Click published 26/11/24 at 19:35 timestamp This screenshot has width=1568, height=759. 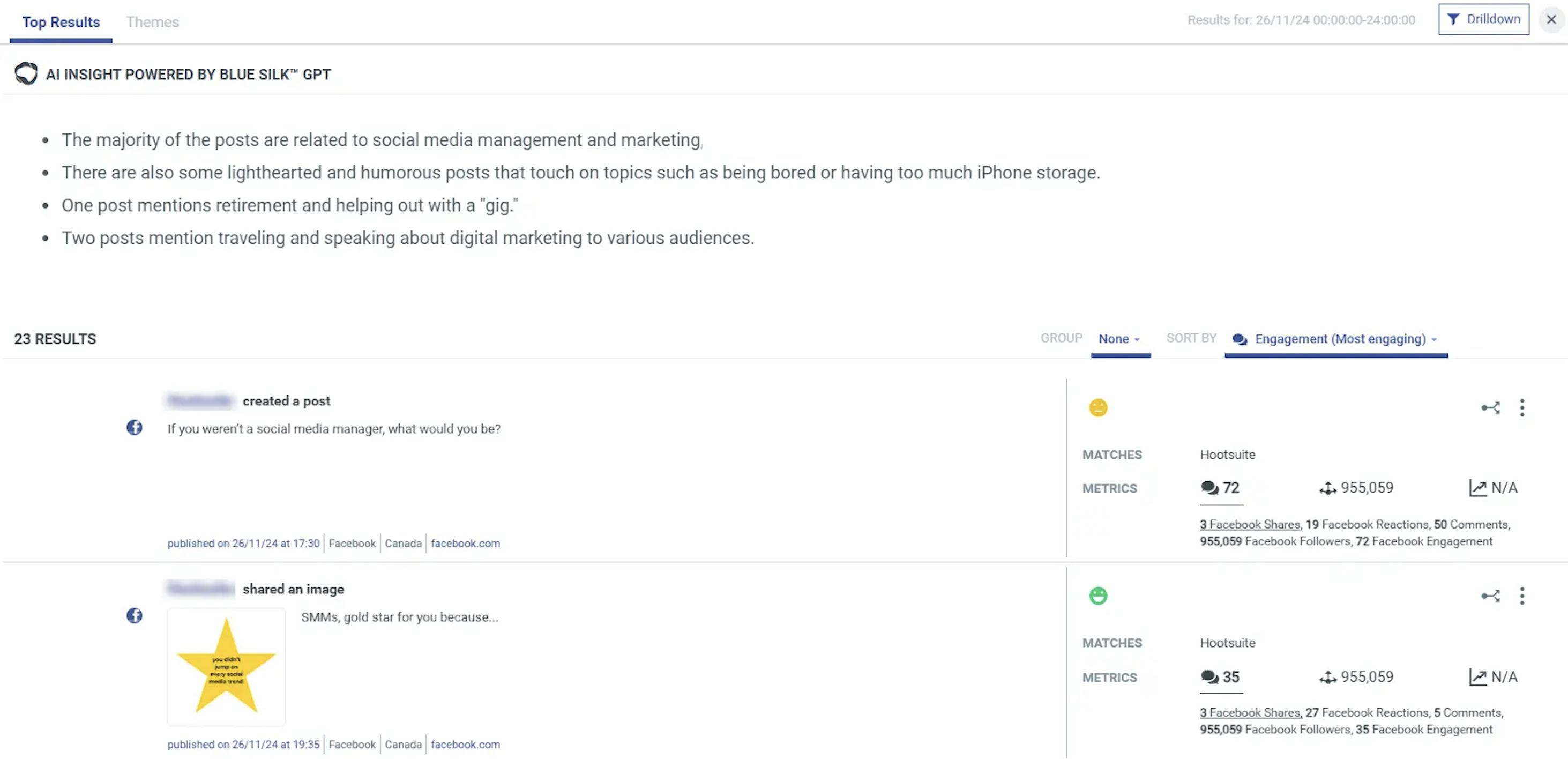pos(243,744)
